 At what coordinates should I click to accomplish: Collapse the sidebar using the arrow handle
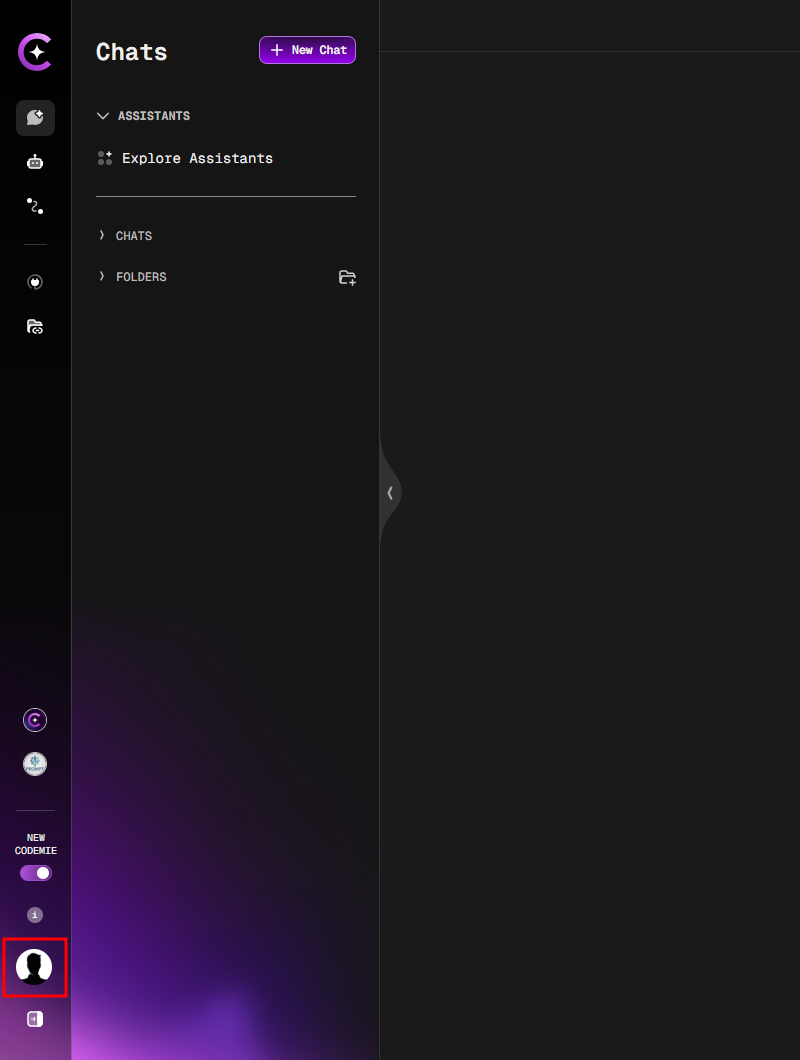tap(390, 492)
